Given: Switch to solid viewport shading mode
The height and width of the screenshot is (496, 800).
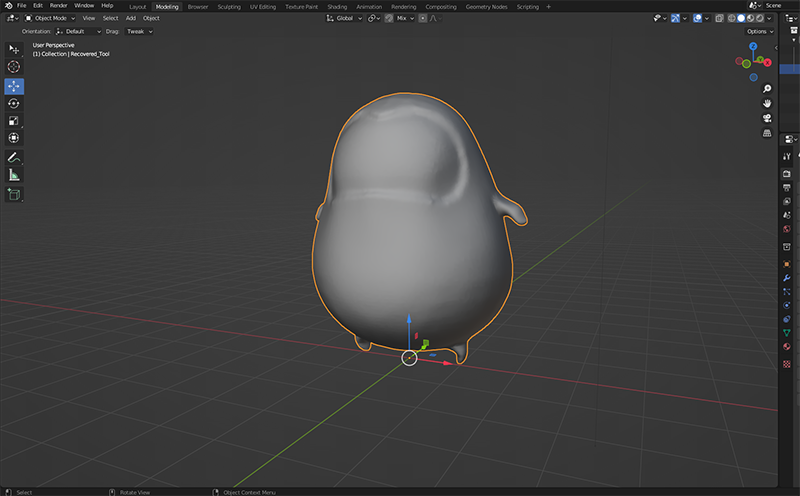Looking at the screenshot, I should click(x=741, y=18).
